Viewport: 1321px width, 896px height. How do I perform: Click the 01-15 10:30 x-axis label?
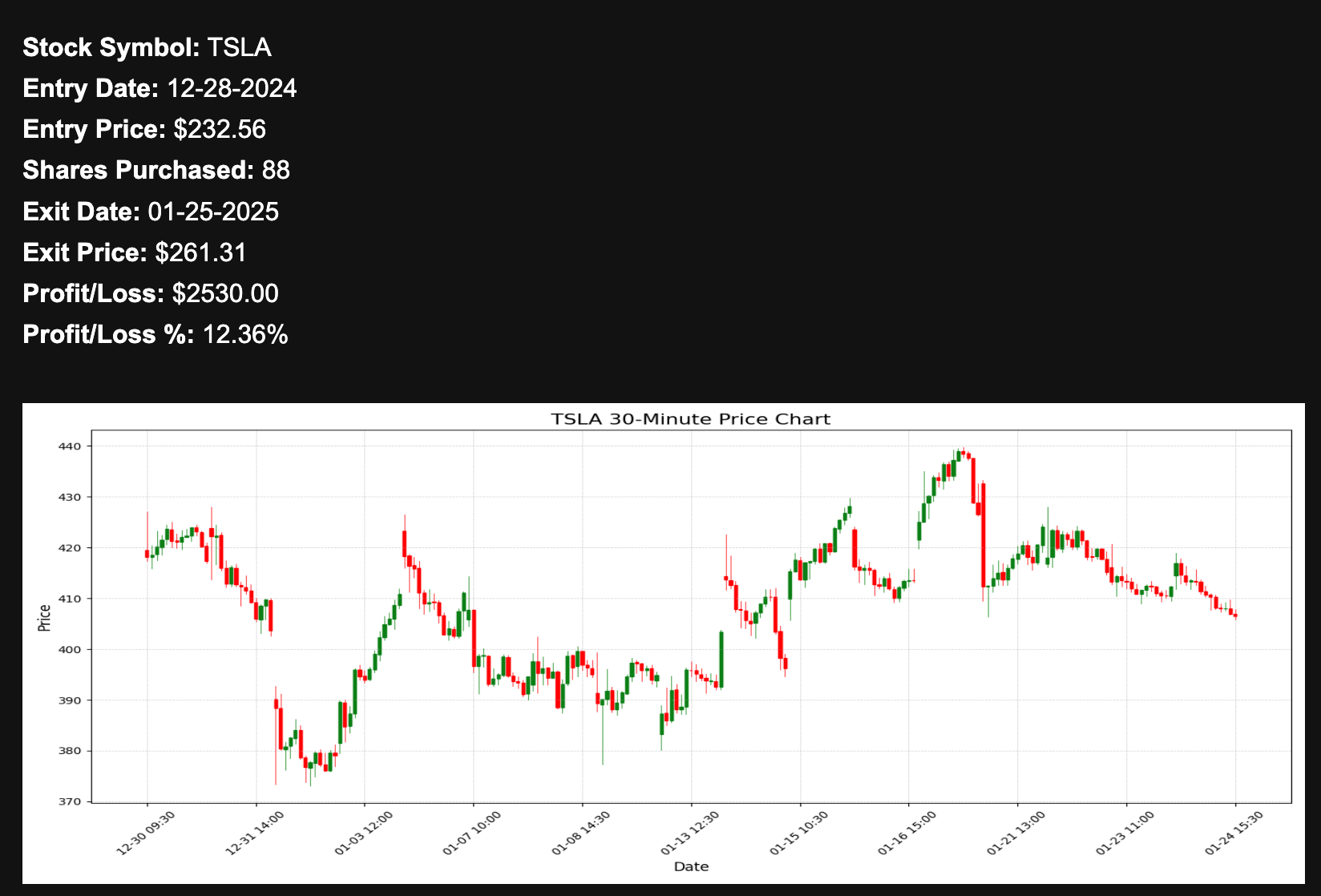point(799,833)
